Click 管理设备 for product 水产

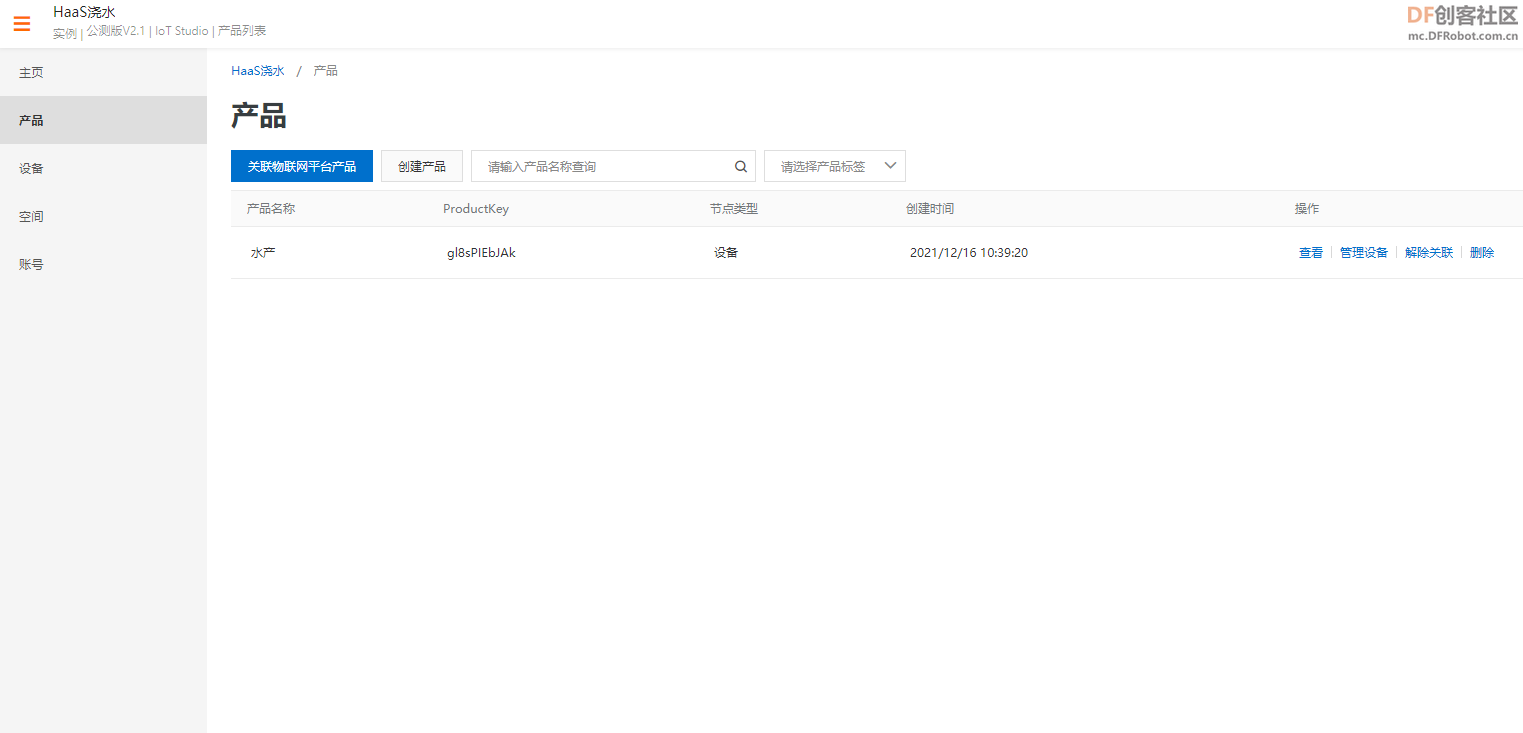[x=1364, y=253]
